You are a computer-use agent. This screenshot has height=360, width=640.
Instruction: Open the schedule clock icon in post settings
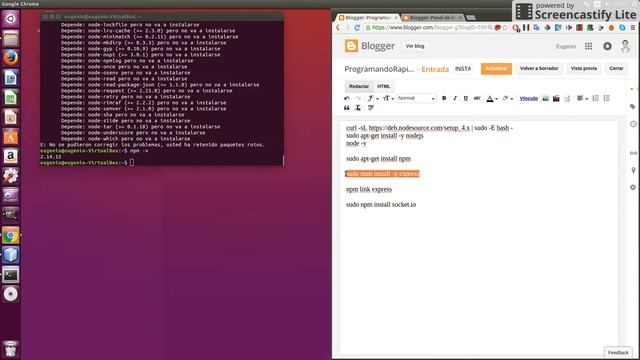(633, 124)
